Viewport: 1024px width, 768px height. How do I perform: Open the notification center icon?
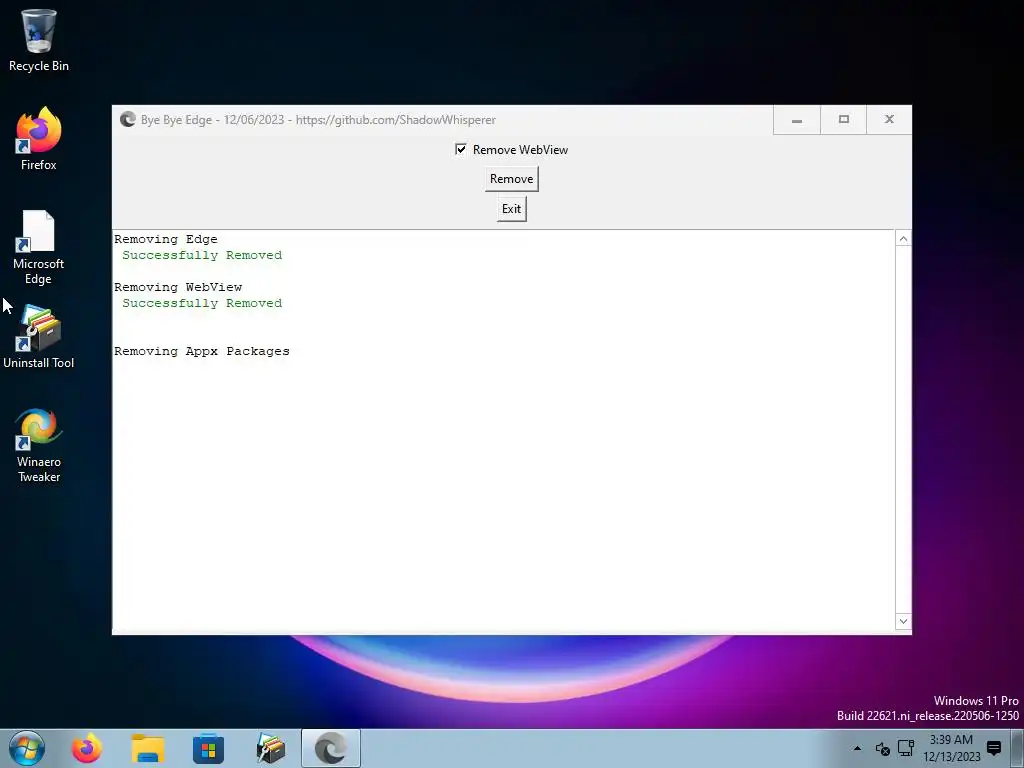click(994, 748)
